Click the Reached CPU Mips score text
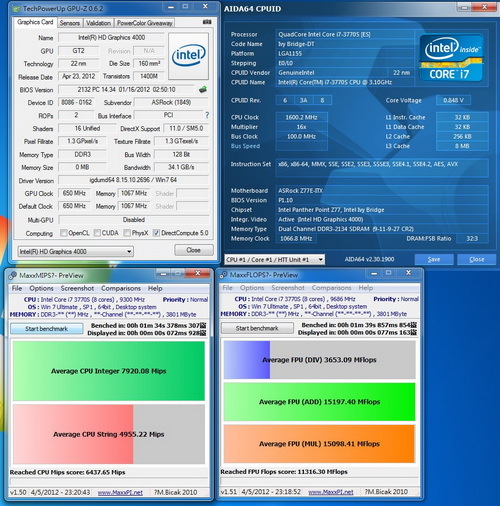The height and width of the screenshot is (506, 500). 67,472
